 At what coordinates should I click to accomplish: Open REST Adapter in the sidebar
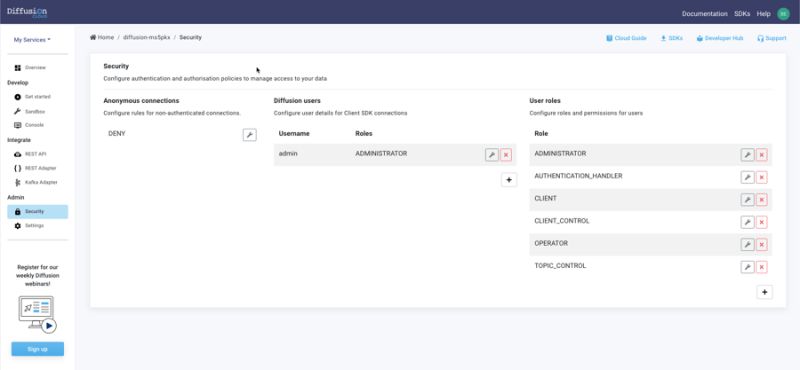pos(35,168)
